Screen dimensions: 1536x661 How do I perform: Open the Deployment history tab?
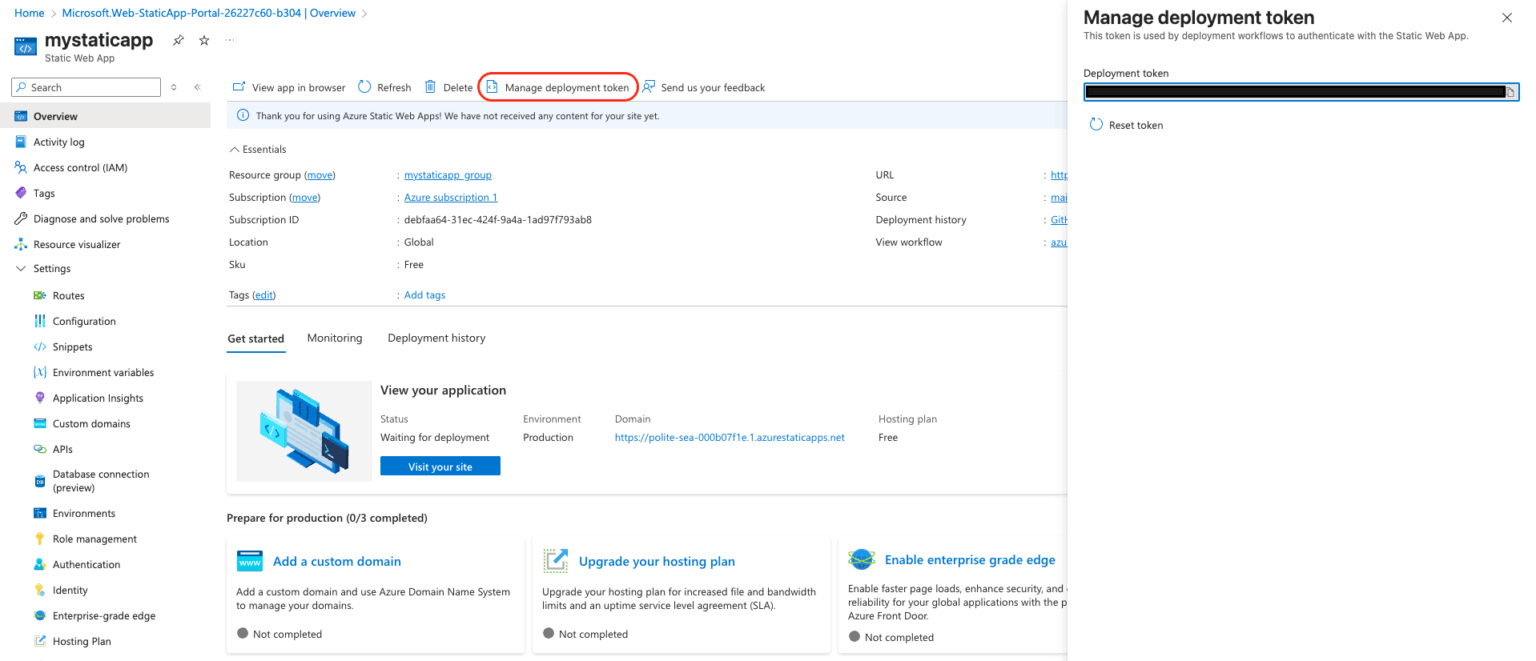tap(436, 338)
